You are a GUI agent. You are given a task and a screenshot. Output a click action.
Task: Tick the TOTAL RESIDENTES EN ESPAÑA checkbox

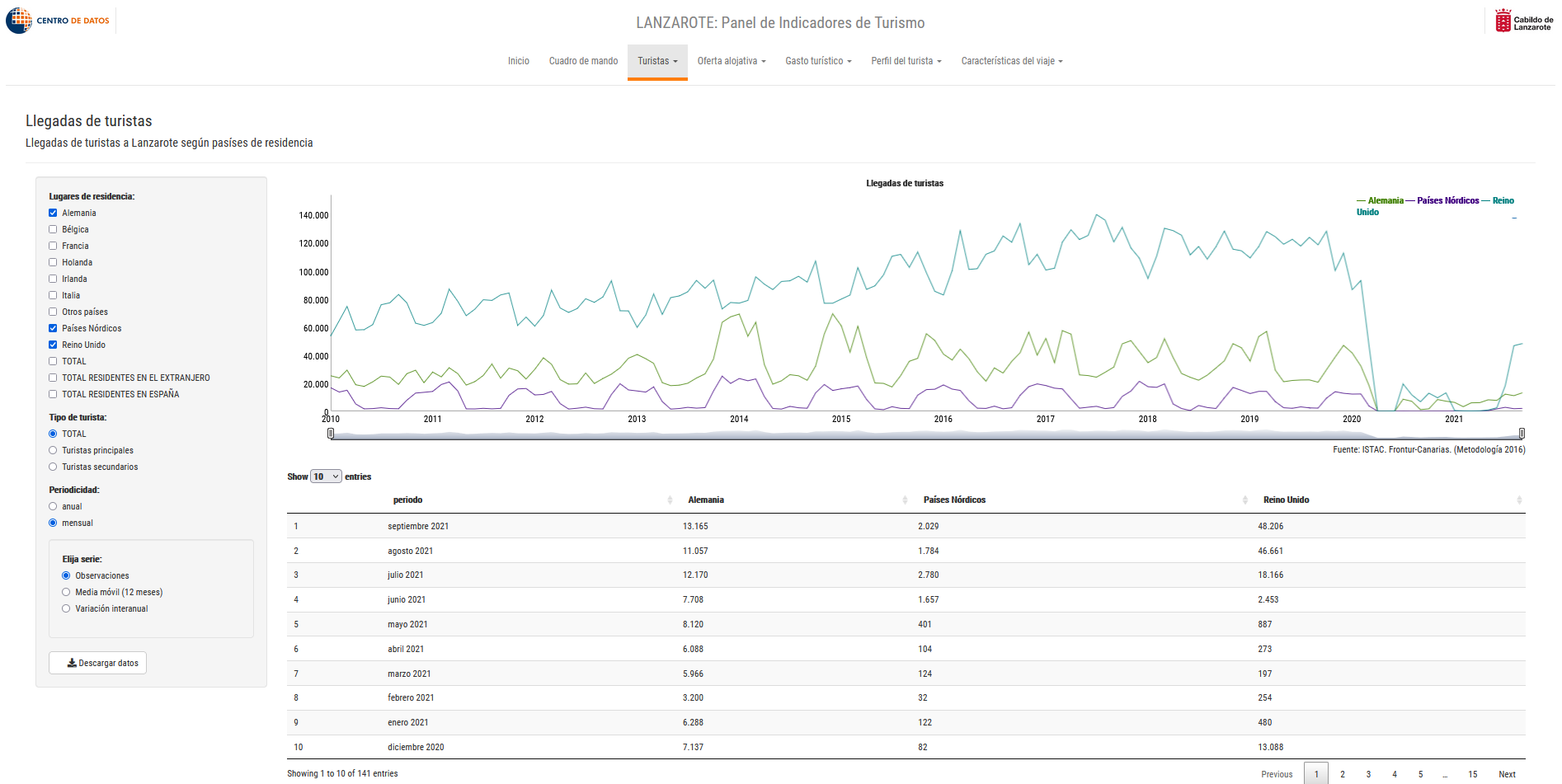tap(53, 394)
